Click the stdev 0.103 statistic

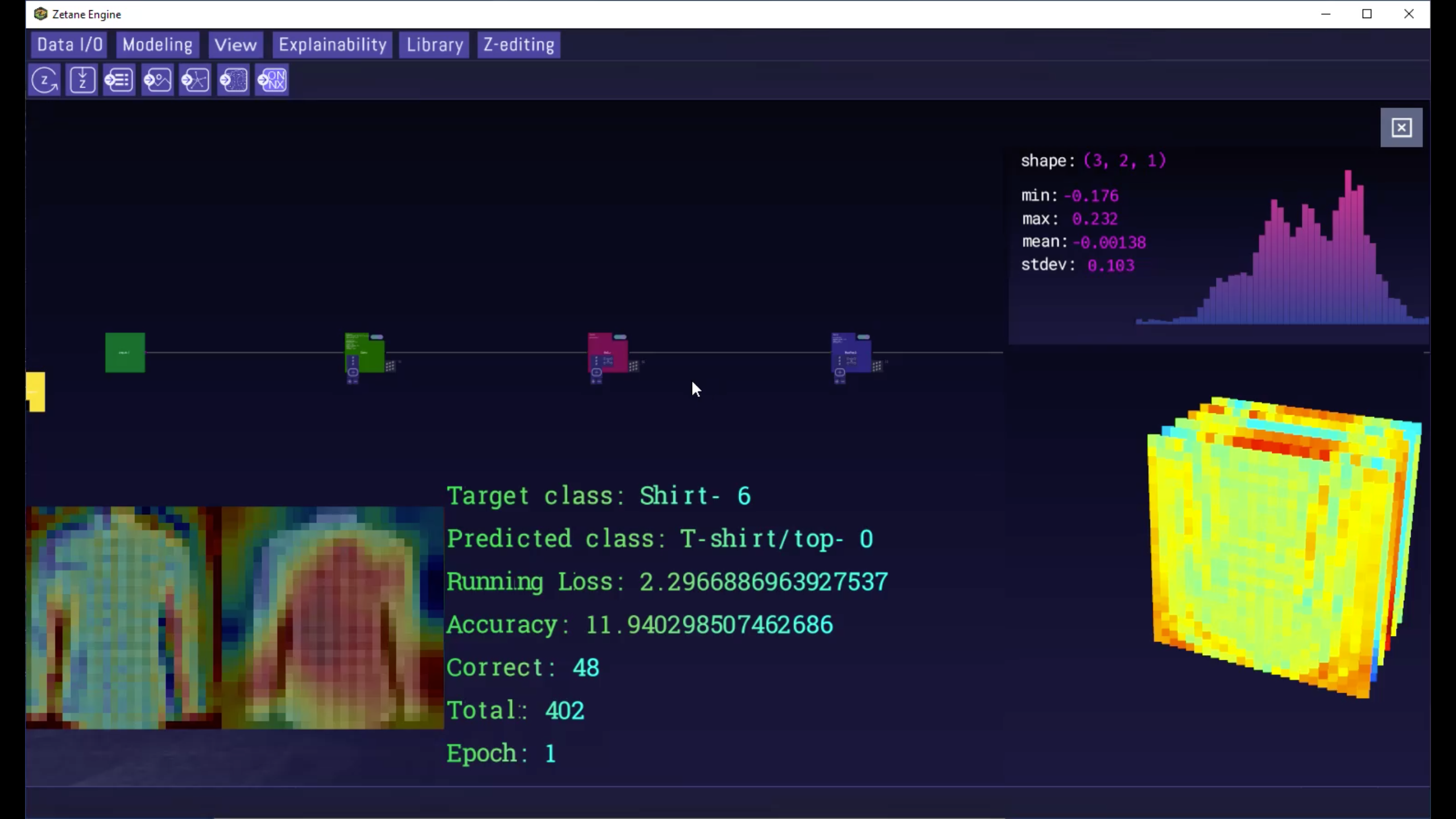click(x=1078, y=266)
